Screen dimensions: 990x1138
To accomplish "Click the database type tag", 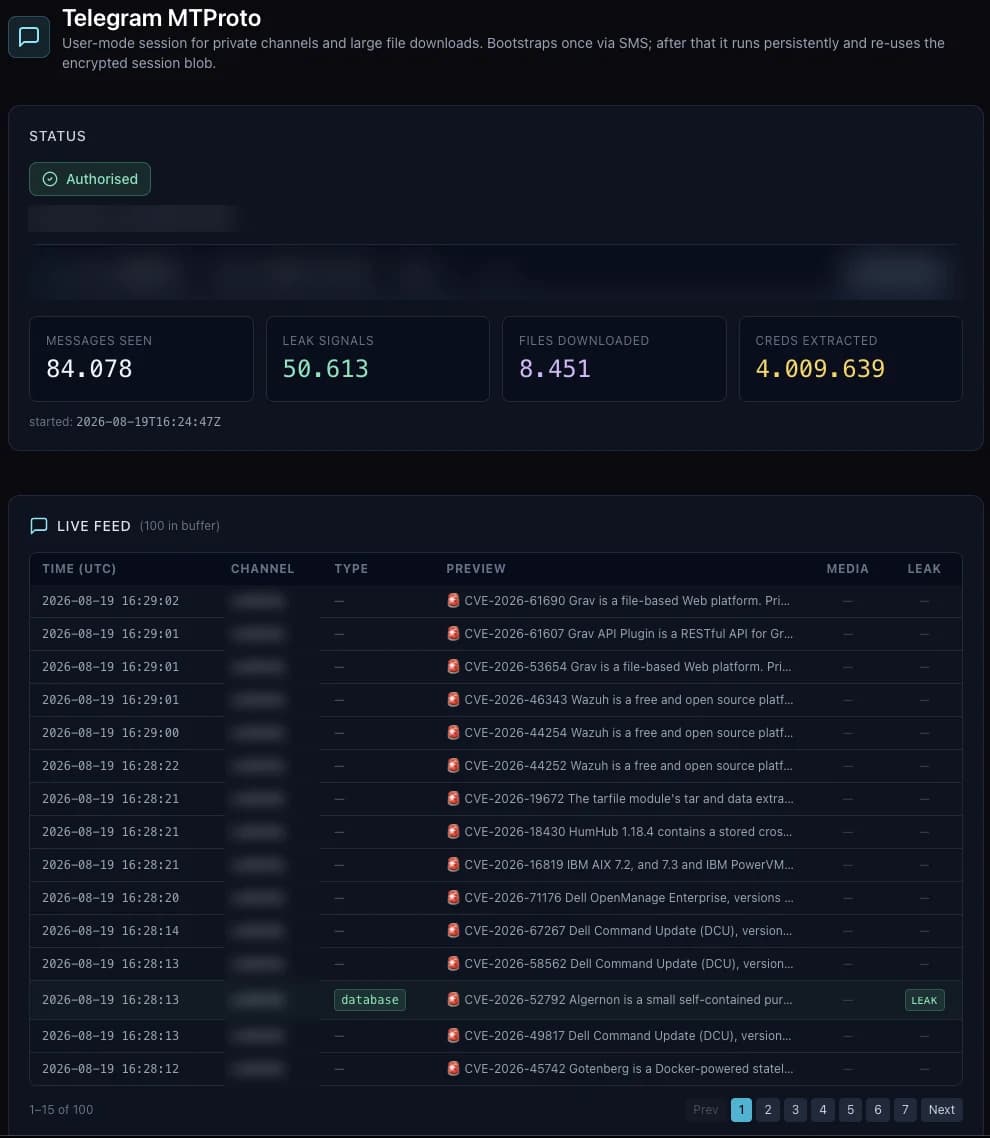I will pyautogui.click(x=369, y=999).
